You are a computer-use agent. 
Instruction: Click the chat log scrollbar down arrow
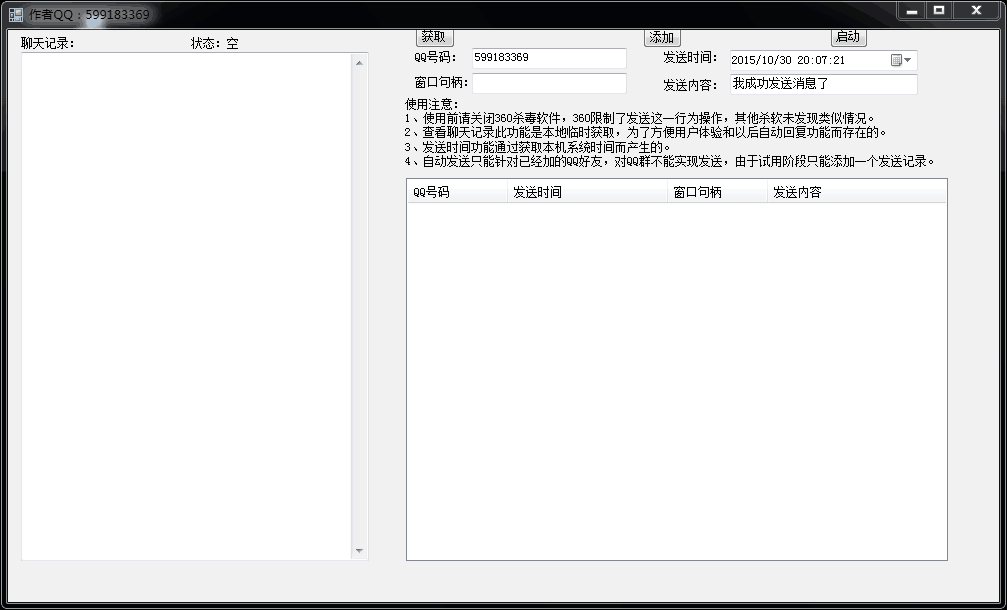point(359,551)
